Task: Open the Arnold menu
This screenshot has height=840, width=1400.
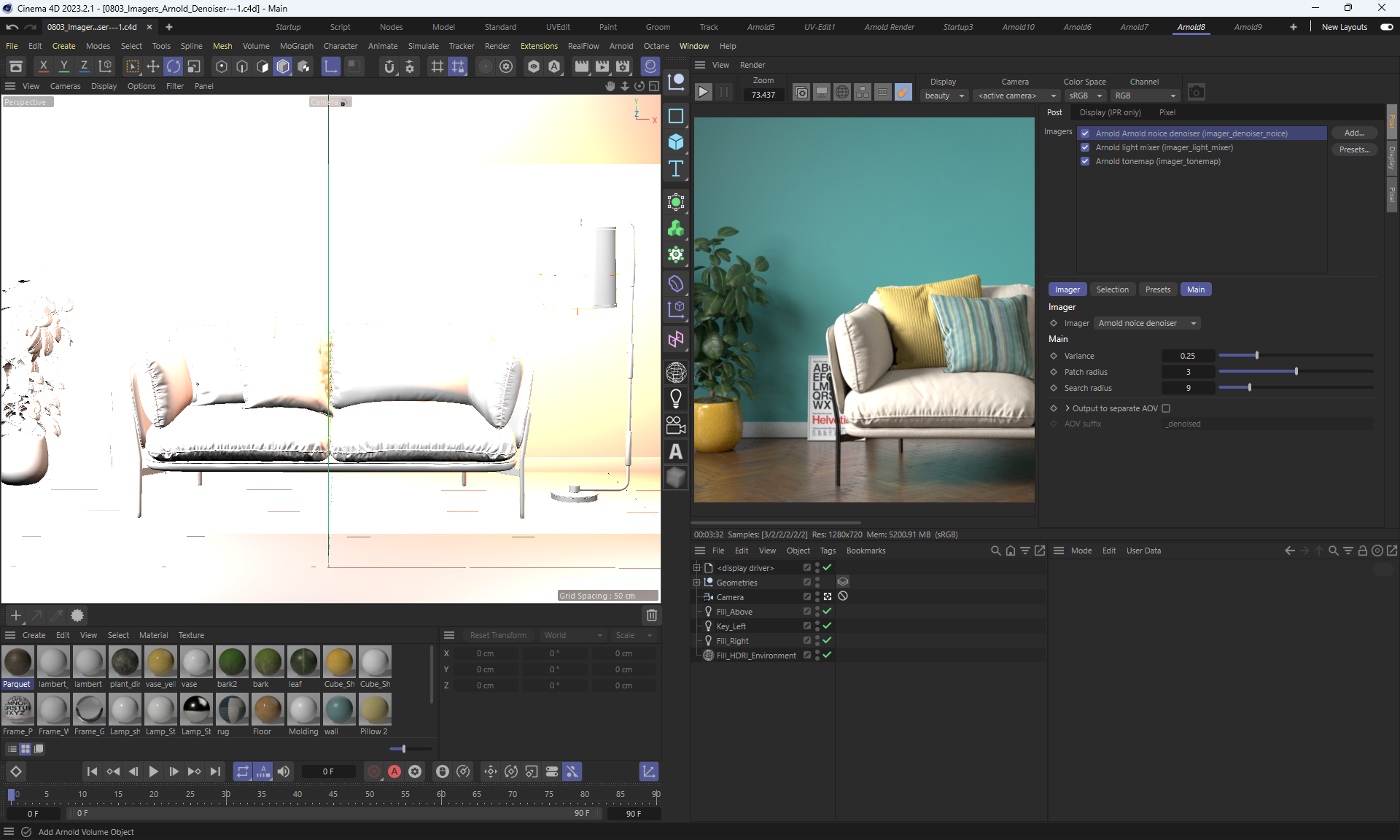Action: tap(621, 46)
